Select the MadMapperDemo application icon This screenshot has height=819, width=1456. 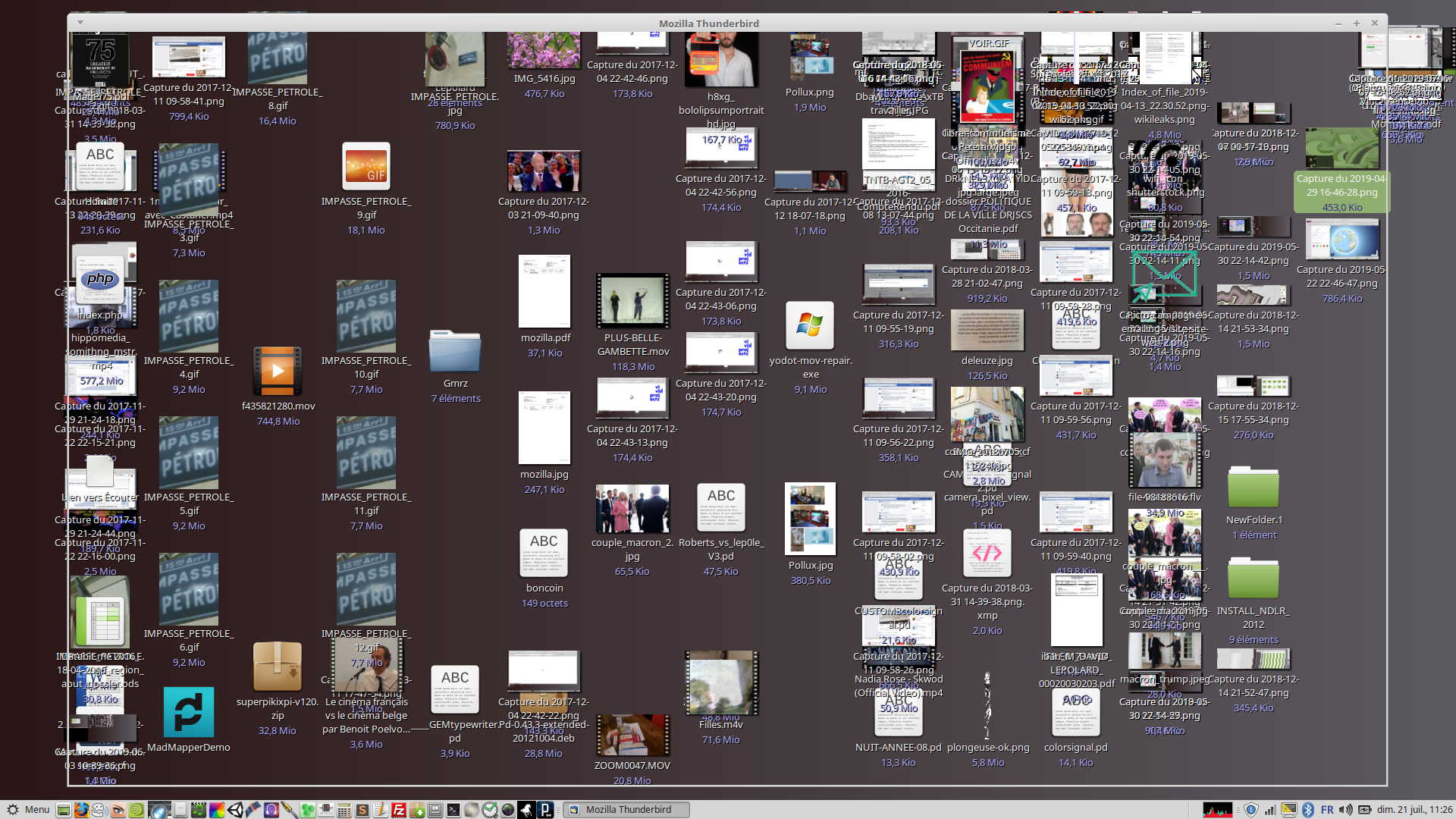pos(188,713)
